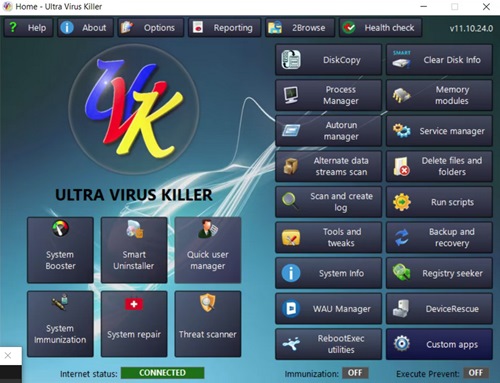Click the Custom apps gear icon
The width and height of the screenshot is (500, 383).
(401, 343)
